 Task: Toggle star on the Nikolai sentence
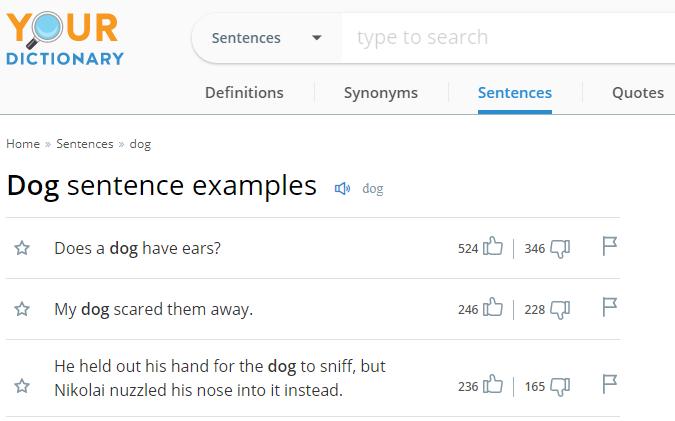point(22,386)
